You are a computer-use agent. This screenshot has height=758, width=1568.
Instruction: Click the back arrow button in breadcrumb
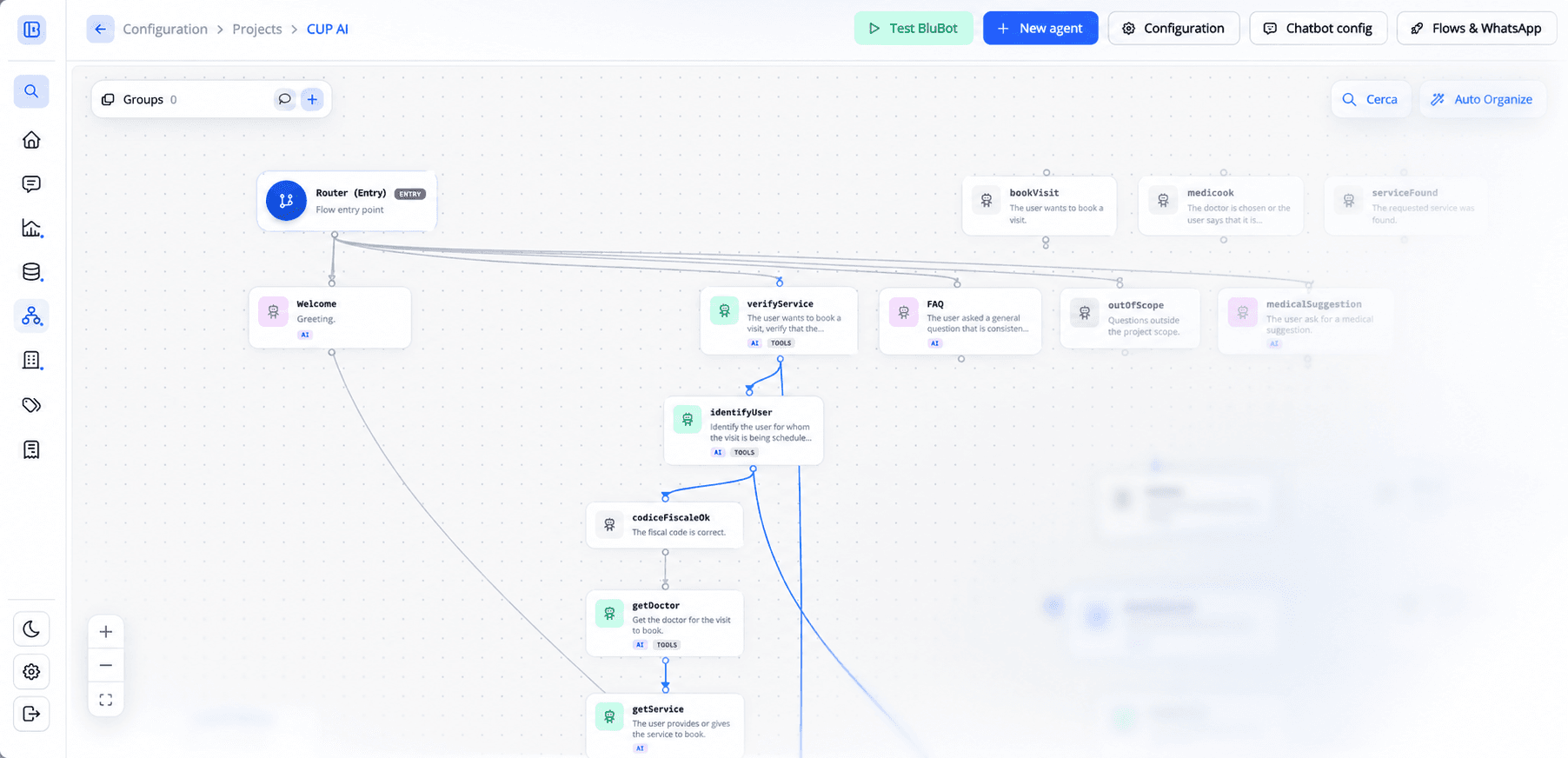click(100, 29)
